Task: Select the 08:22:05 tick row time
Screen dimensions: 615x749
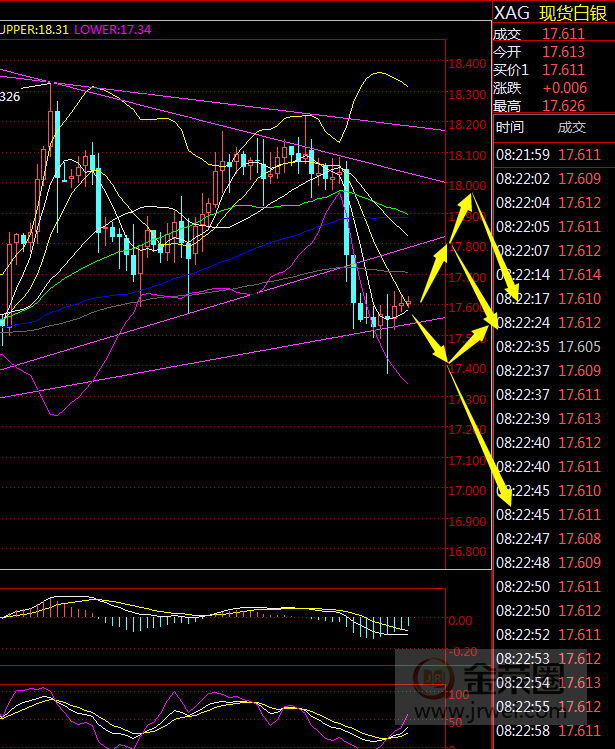Action: (x=523, y=226)
